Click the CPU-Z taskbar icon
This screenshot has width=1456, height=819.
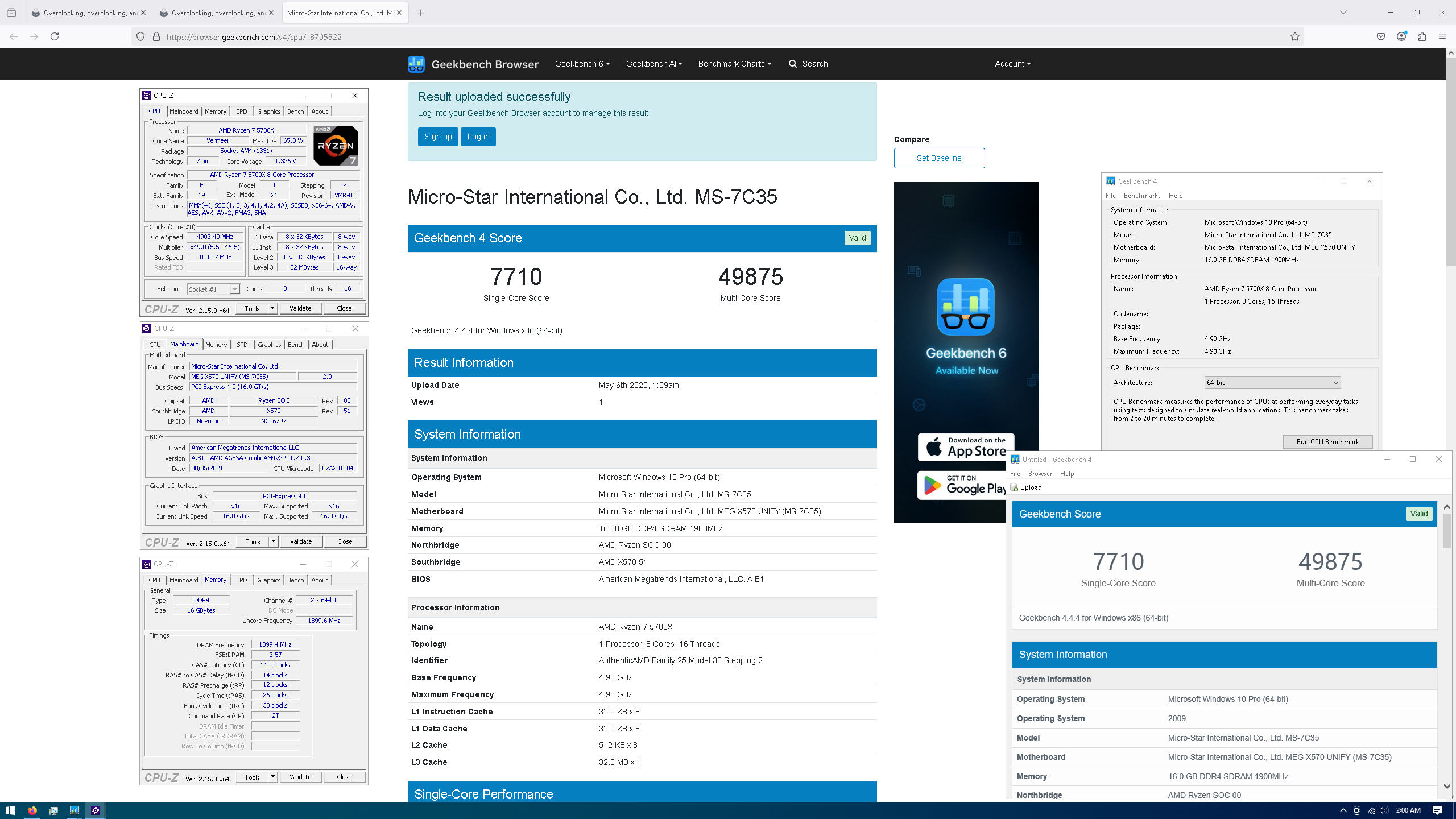coord(95,810)
